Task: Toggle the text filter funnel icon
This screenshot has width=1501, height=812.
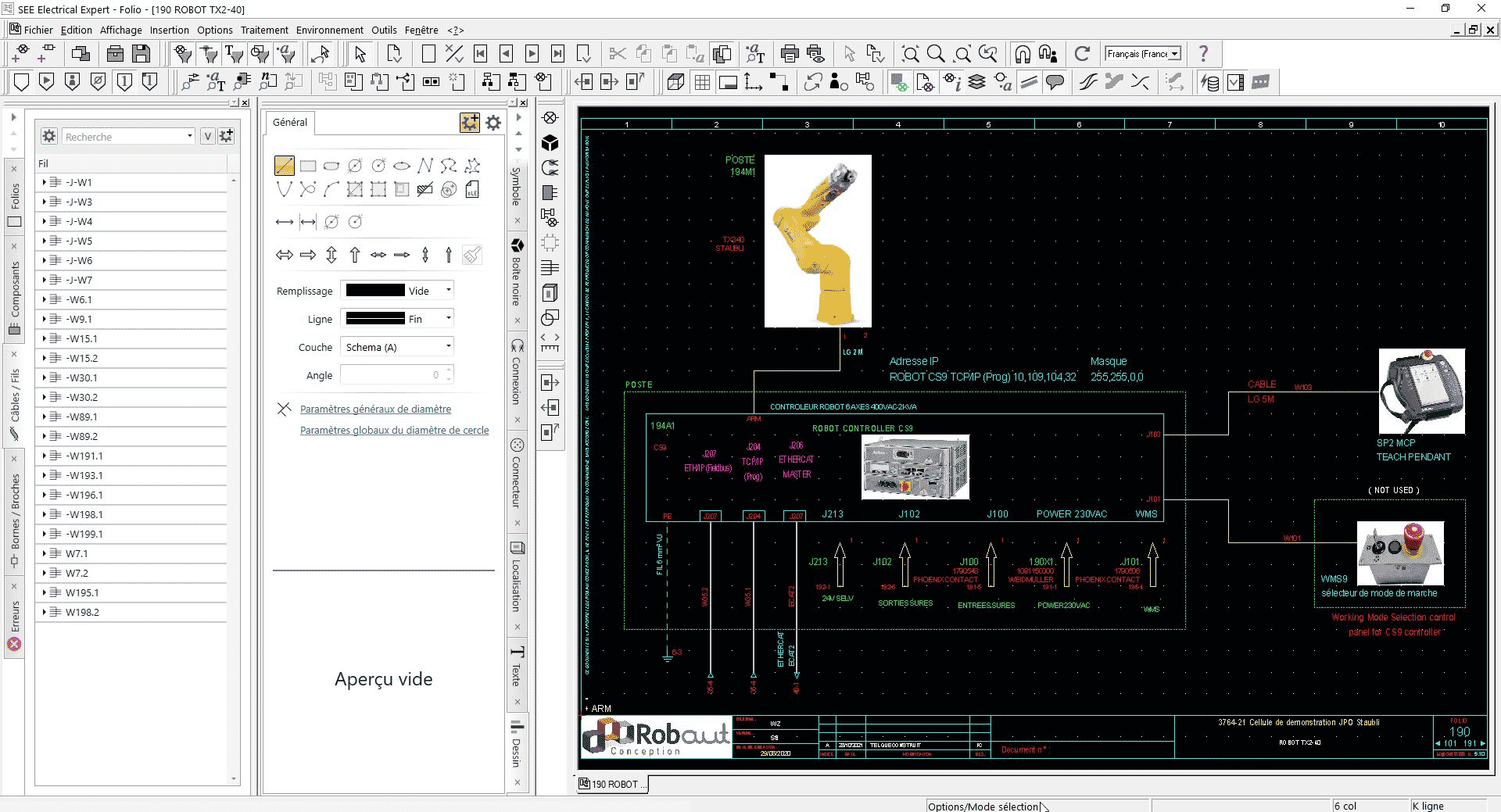Action: tap(234, 54)
